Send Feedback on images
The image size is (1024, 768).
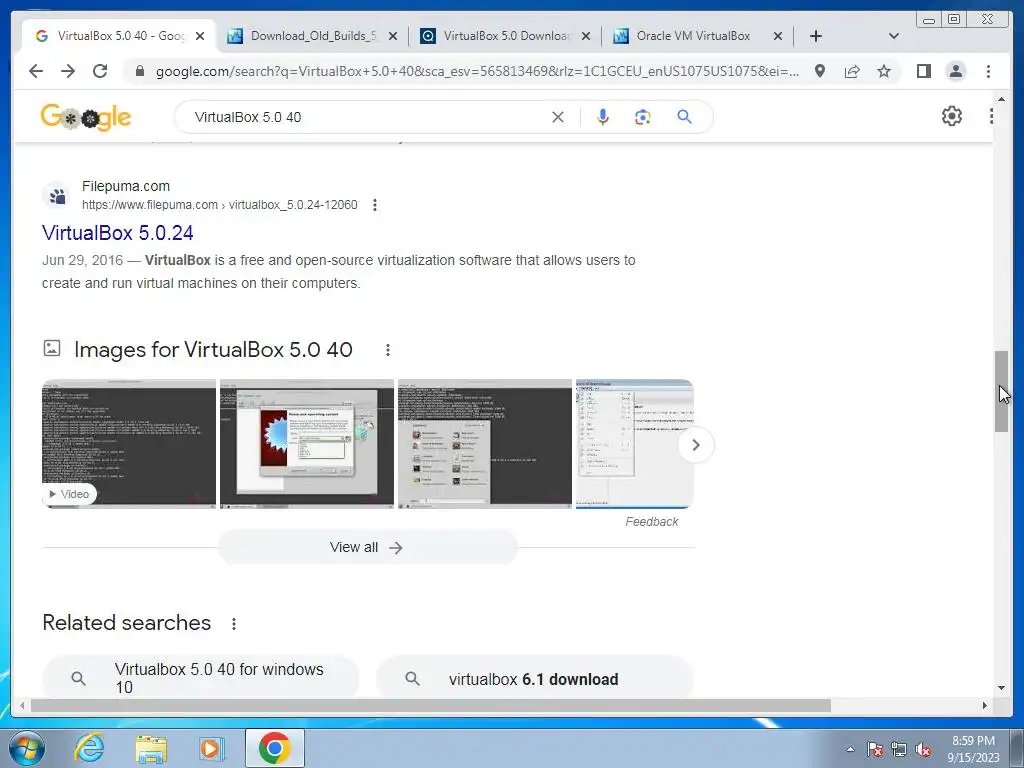(652, 522)
